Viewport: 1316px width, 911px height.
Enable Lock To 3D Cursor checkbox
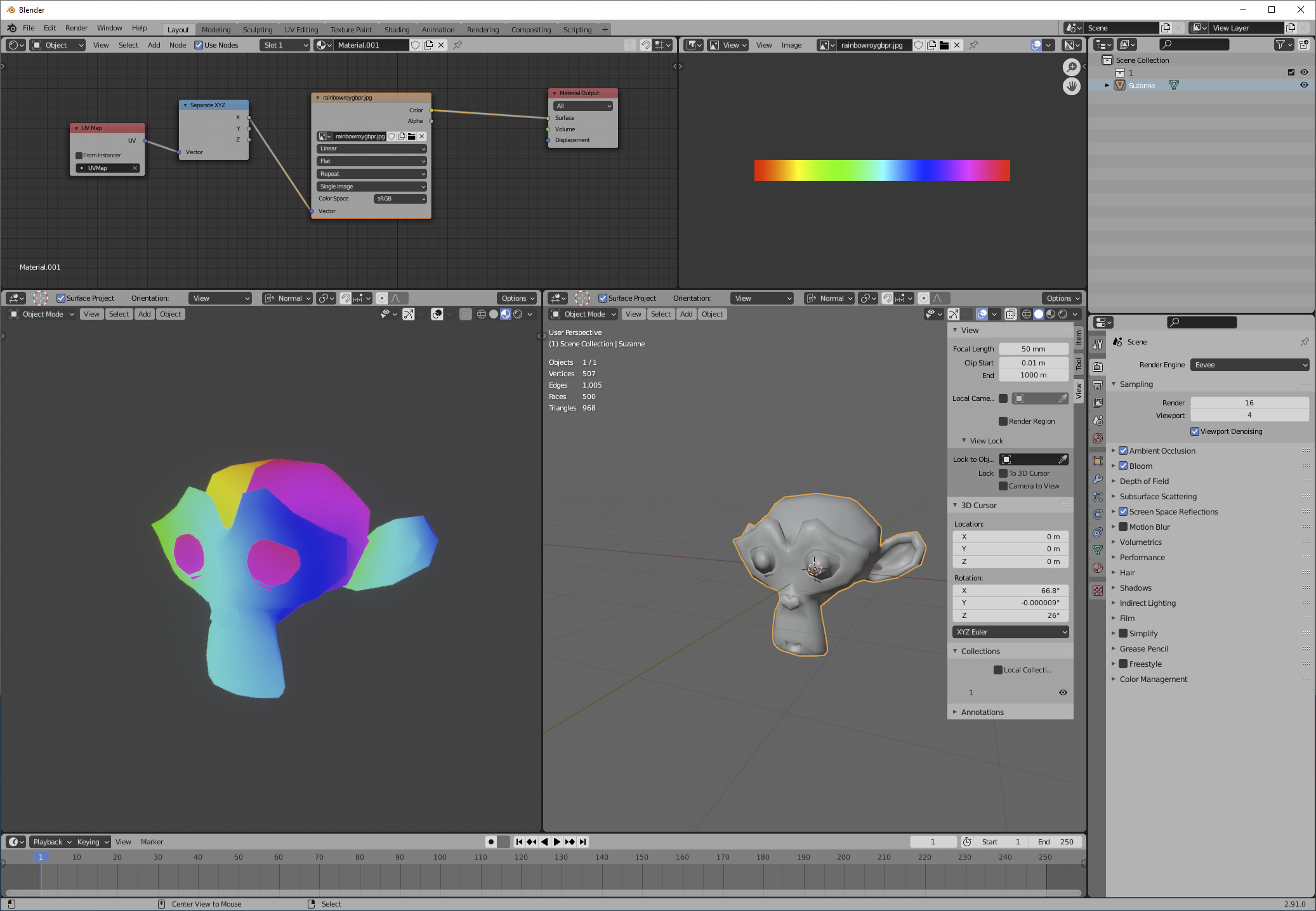point(1003,473)
